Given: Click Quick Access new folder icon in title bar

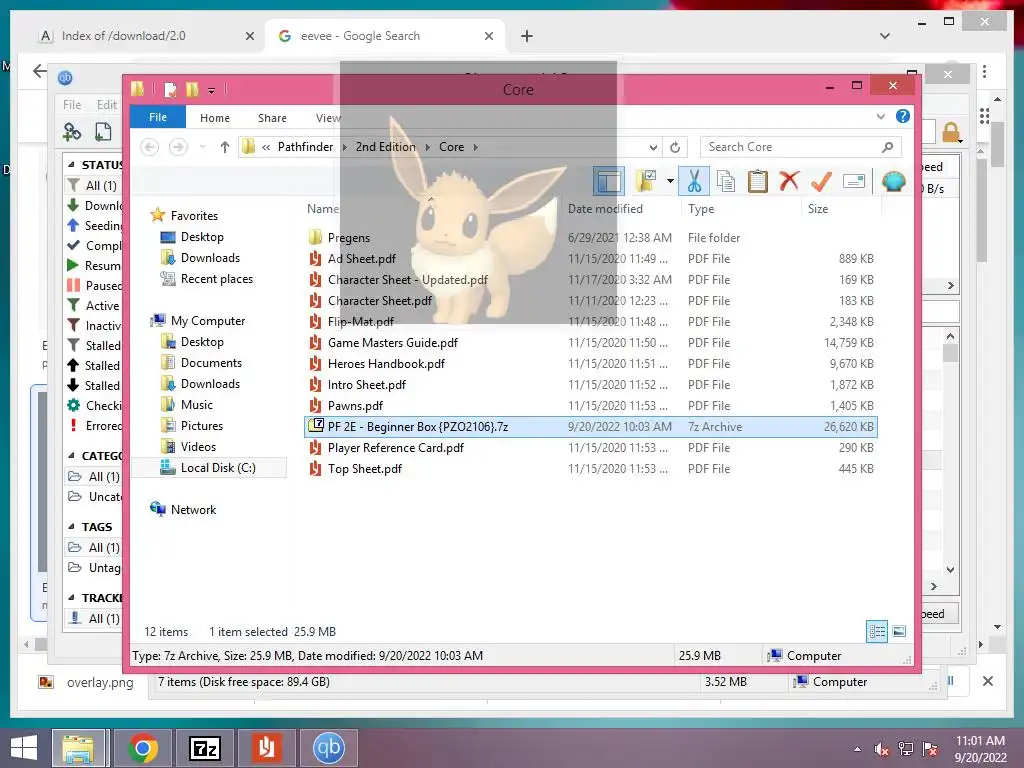Looking at the screenshot, I should 192,89.
